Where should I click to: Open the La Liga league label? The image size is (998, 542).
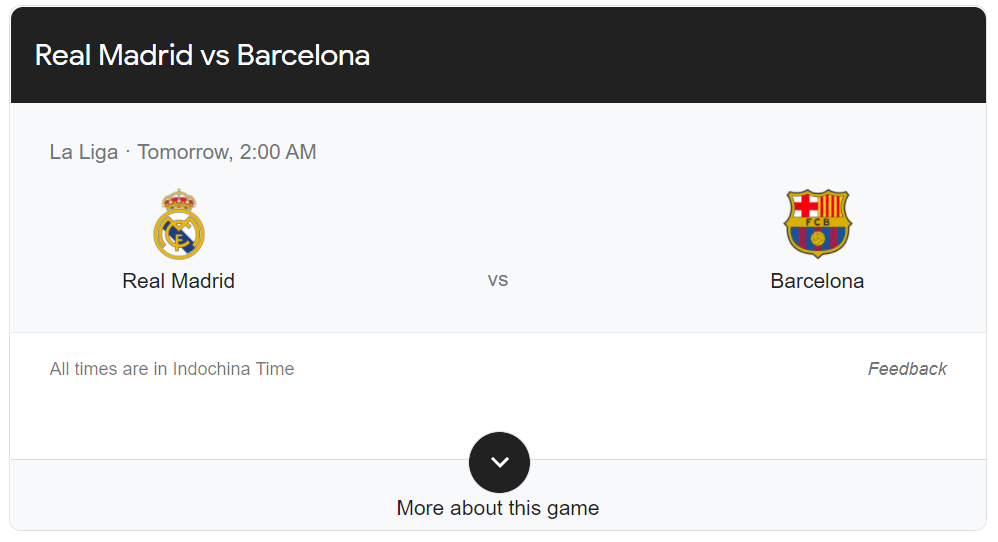click(84, 152)
